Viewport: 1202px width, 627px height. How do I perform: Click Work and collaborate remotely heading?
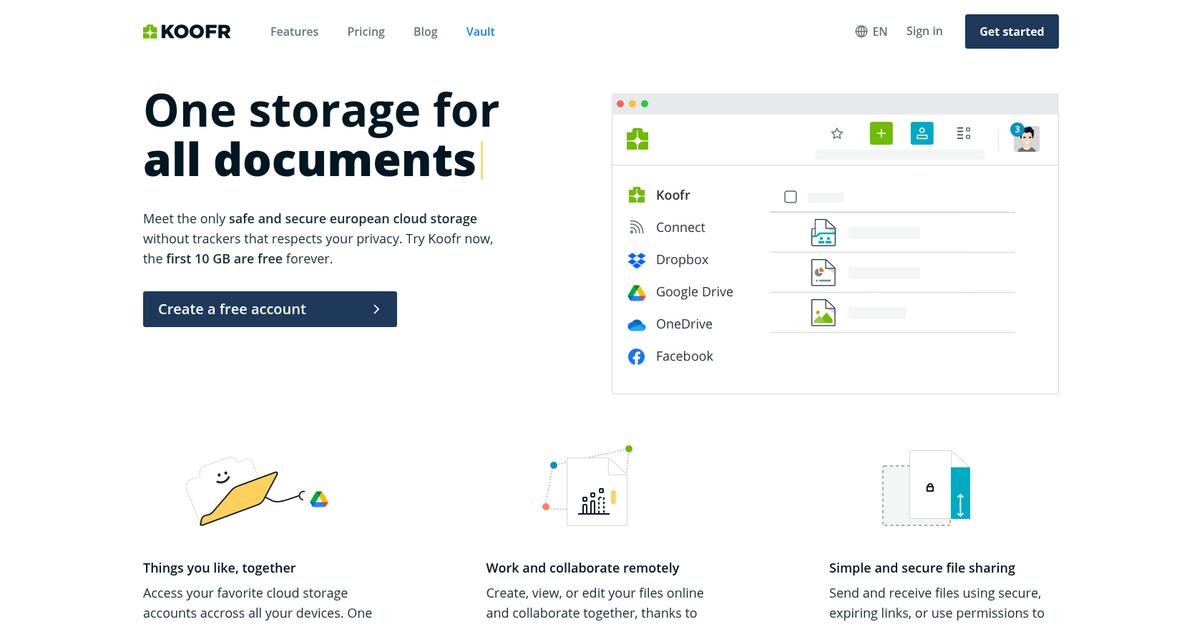582,567
